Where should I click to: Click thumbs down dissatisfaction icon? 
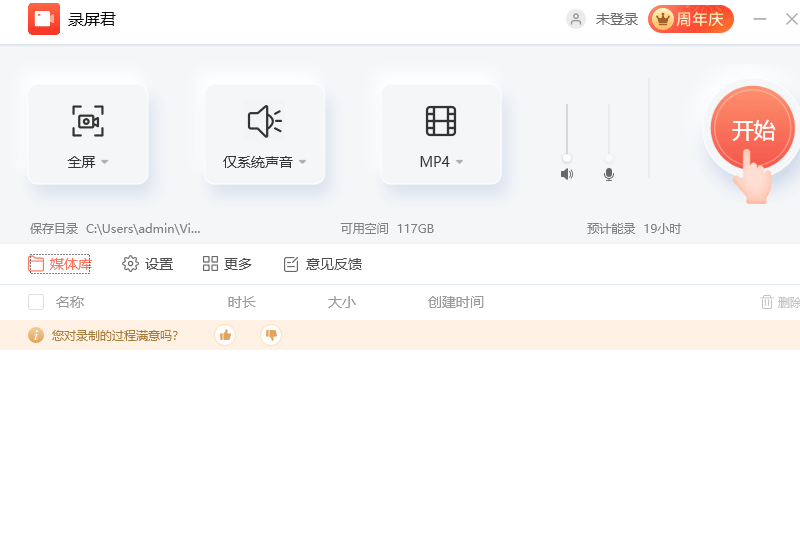coord(271,335)
